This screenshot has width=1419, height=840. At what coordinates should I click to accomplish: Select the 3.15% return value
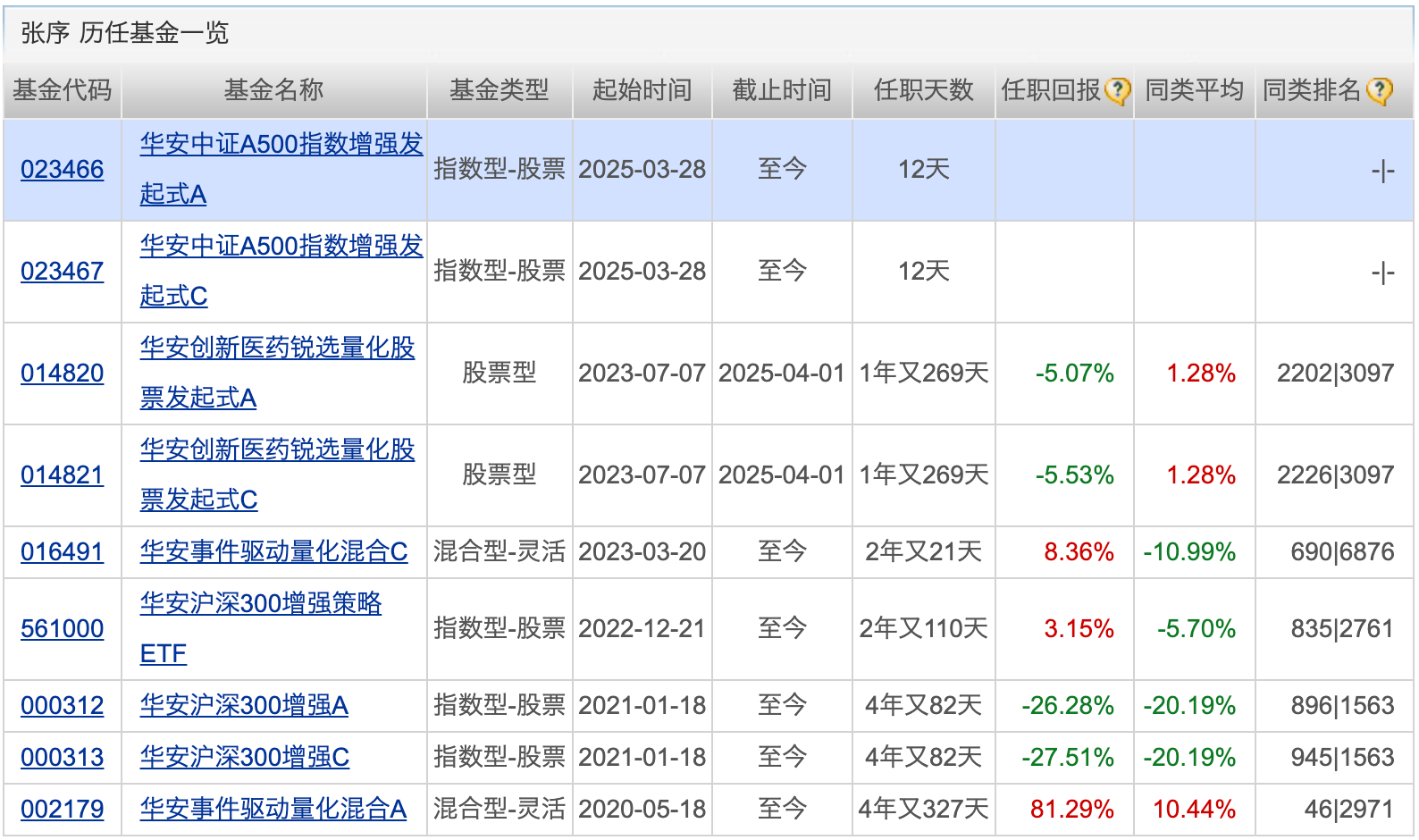coord(1079,628)
